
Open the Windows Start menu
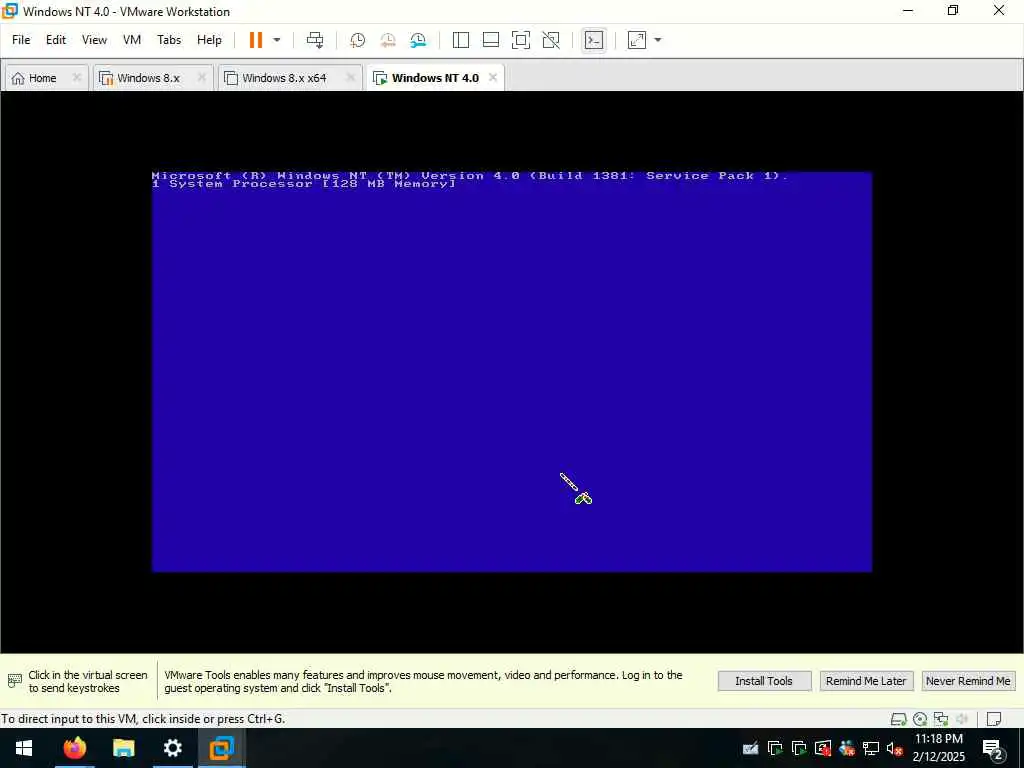point(24,748)
